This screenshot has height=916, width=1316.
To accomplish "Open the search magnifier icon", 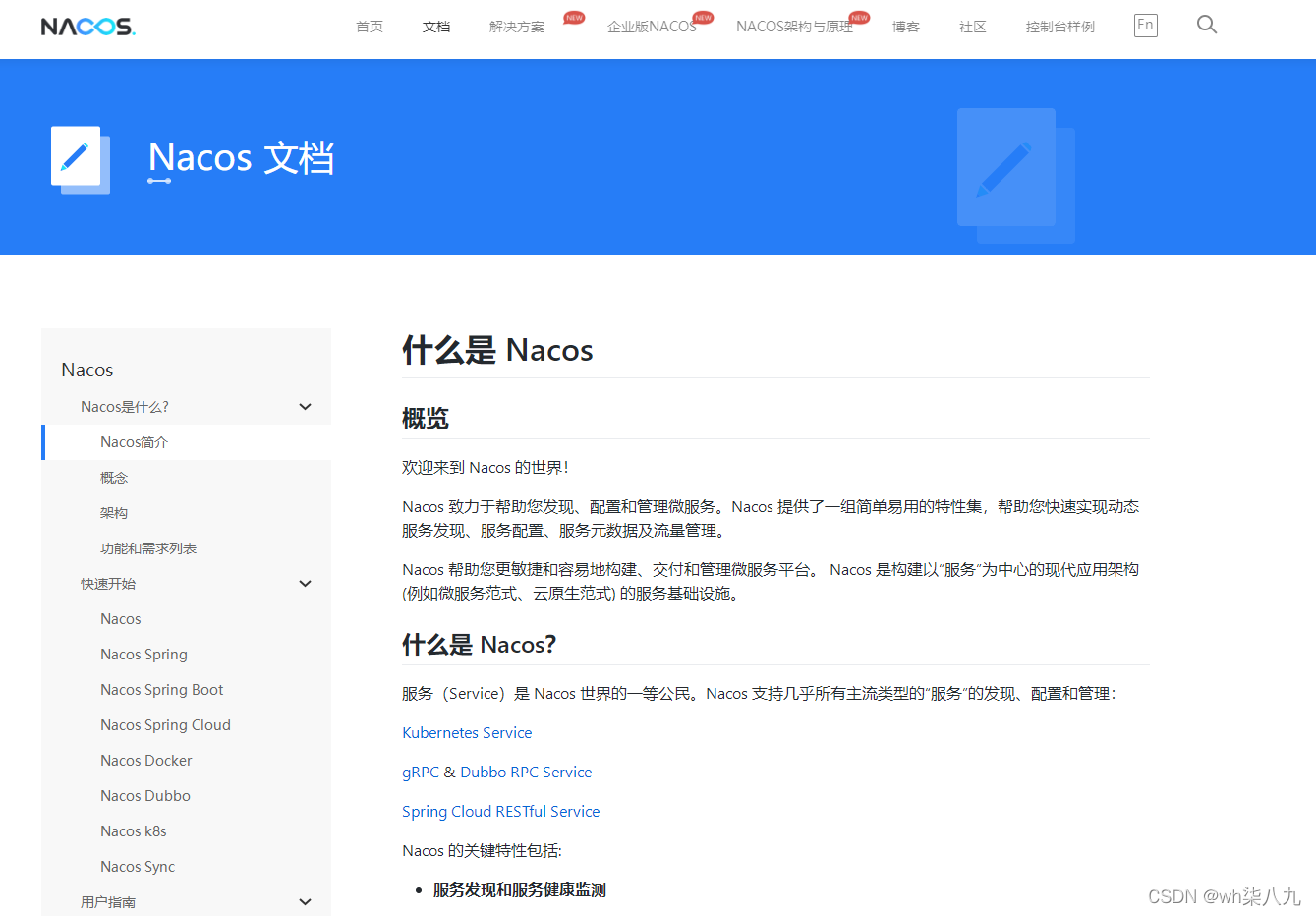I will tap(1207, 25).
